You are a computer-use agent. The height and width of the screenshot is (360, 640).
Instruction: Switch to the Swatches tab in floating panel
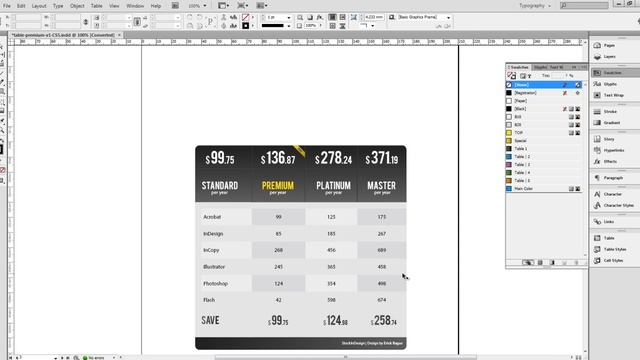click(518, 67)
